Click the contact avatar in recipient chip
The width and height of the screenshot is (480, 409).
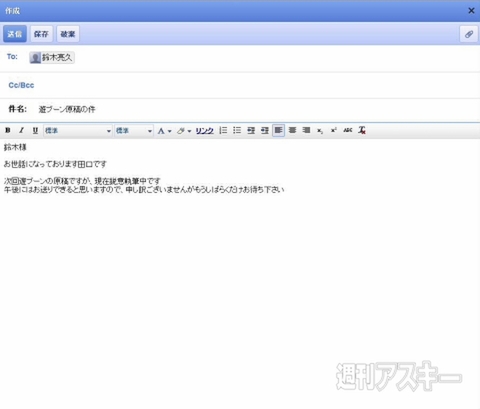[35, 58]
